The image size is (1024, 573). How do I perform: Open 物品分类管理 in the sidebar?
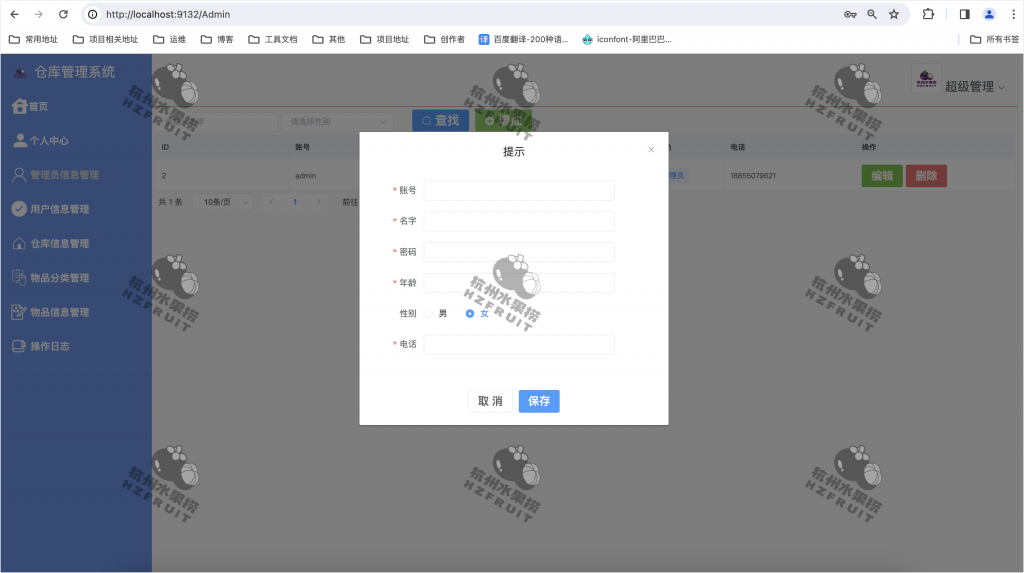coord(50,278)
